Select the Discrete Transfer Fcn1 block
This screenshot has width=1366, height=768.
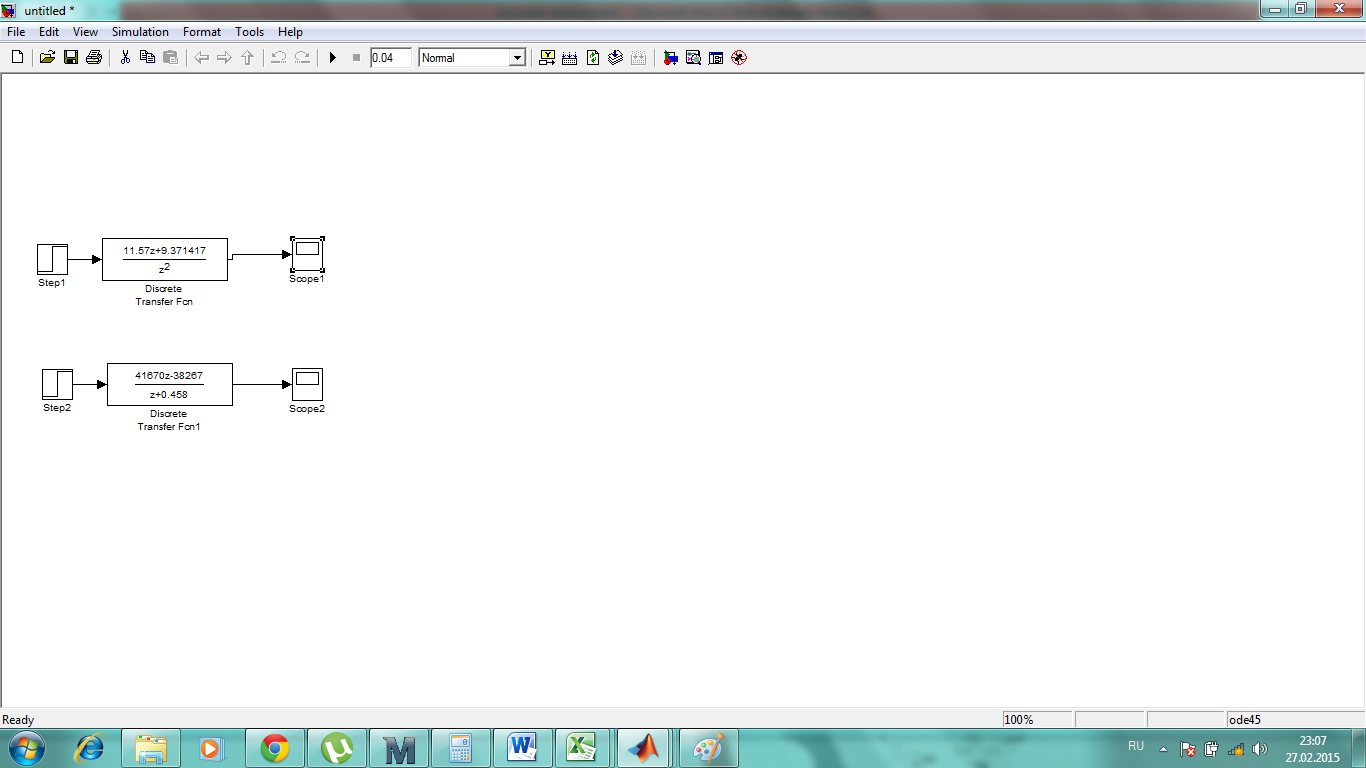coord(170,384)
